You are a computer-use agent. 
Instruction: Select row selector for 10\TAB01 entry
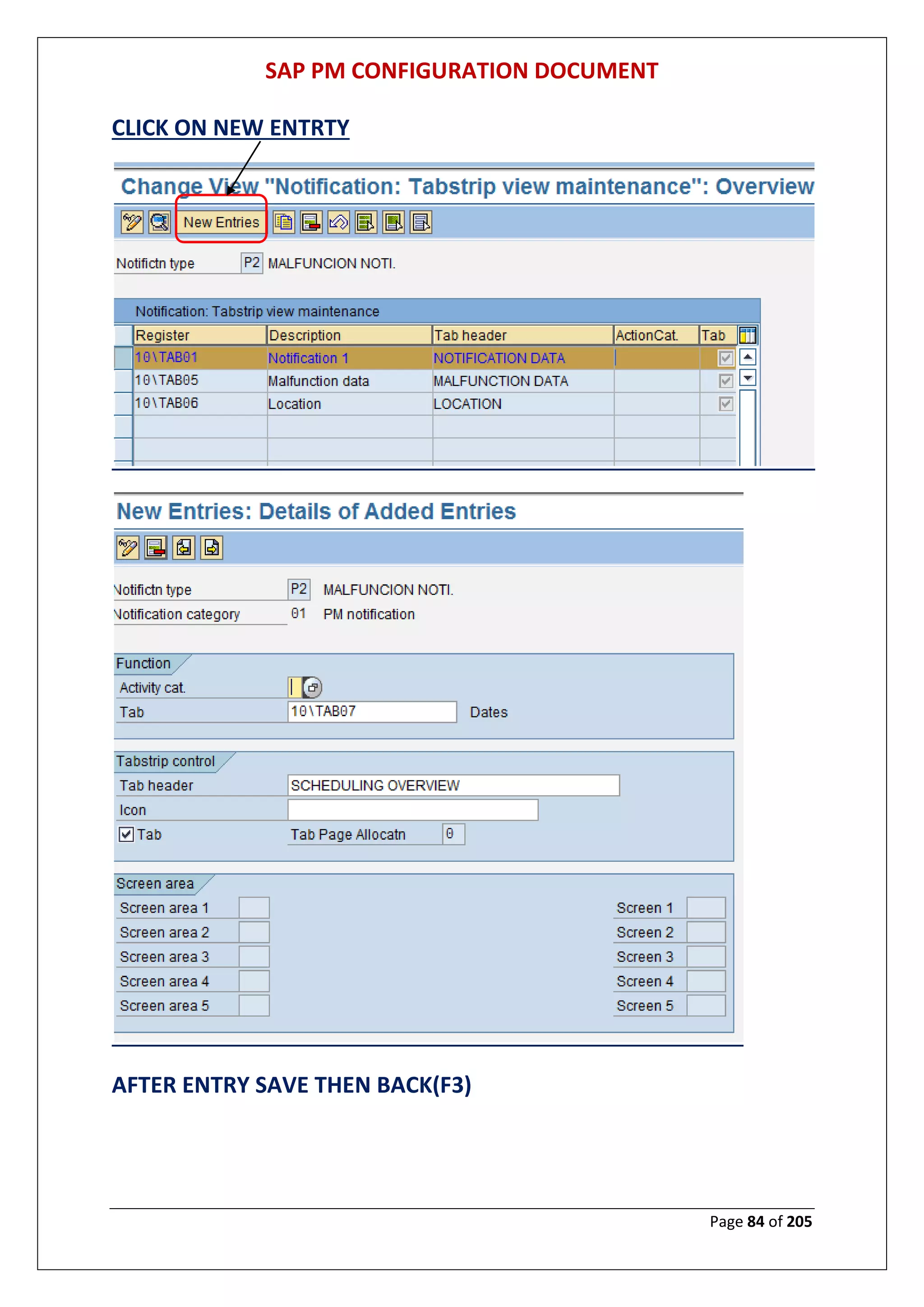pyautogui.click(x=124, y=358)
